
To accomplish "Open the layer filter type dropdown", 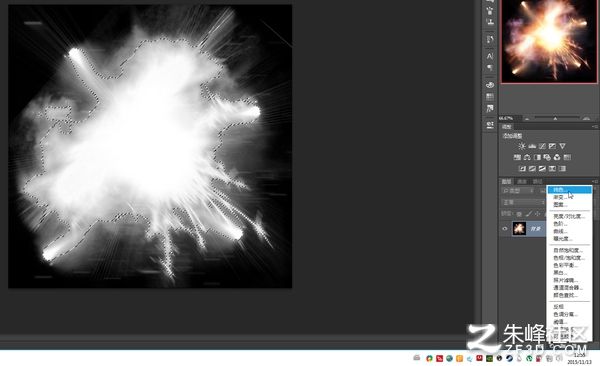I will pyautogui.click(x=518, y=191).
